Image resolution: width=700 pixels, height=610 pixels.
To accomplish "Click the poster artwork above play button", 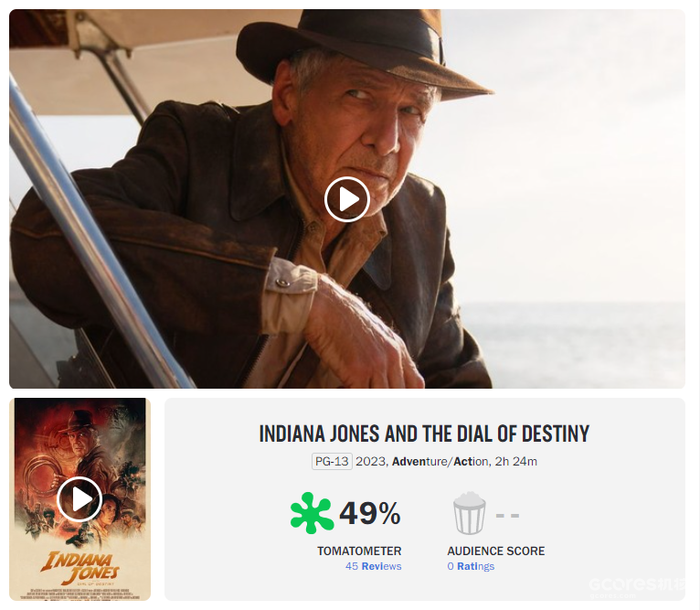I will point(80,438).
